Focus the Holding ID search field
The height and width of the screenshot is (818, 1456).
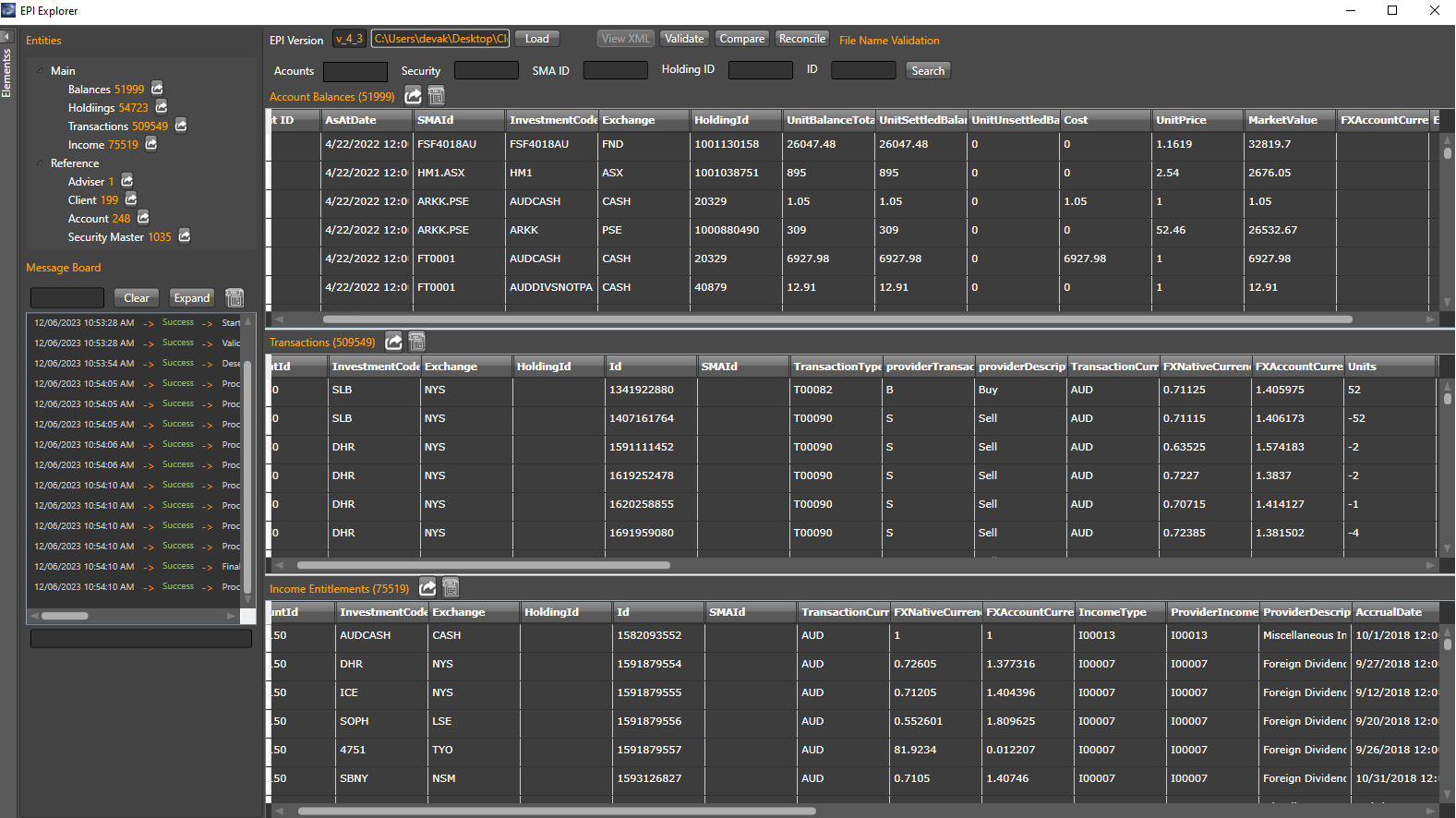coord(760,70)
